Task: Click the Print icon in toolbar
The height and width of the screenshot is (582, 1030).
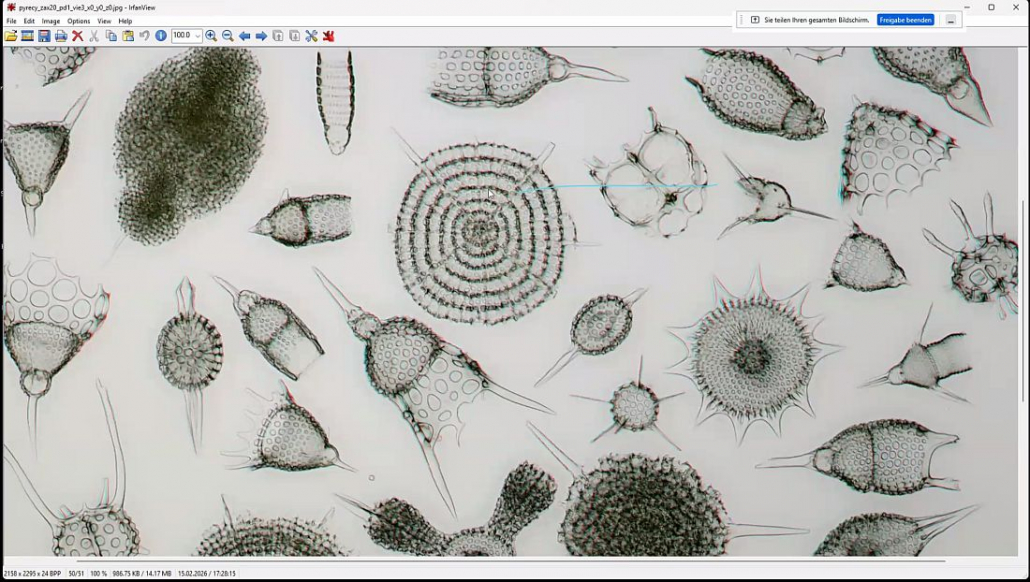Action: (x=61, y=36)
